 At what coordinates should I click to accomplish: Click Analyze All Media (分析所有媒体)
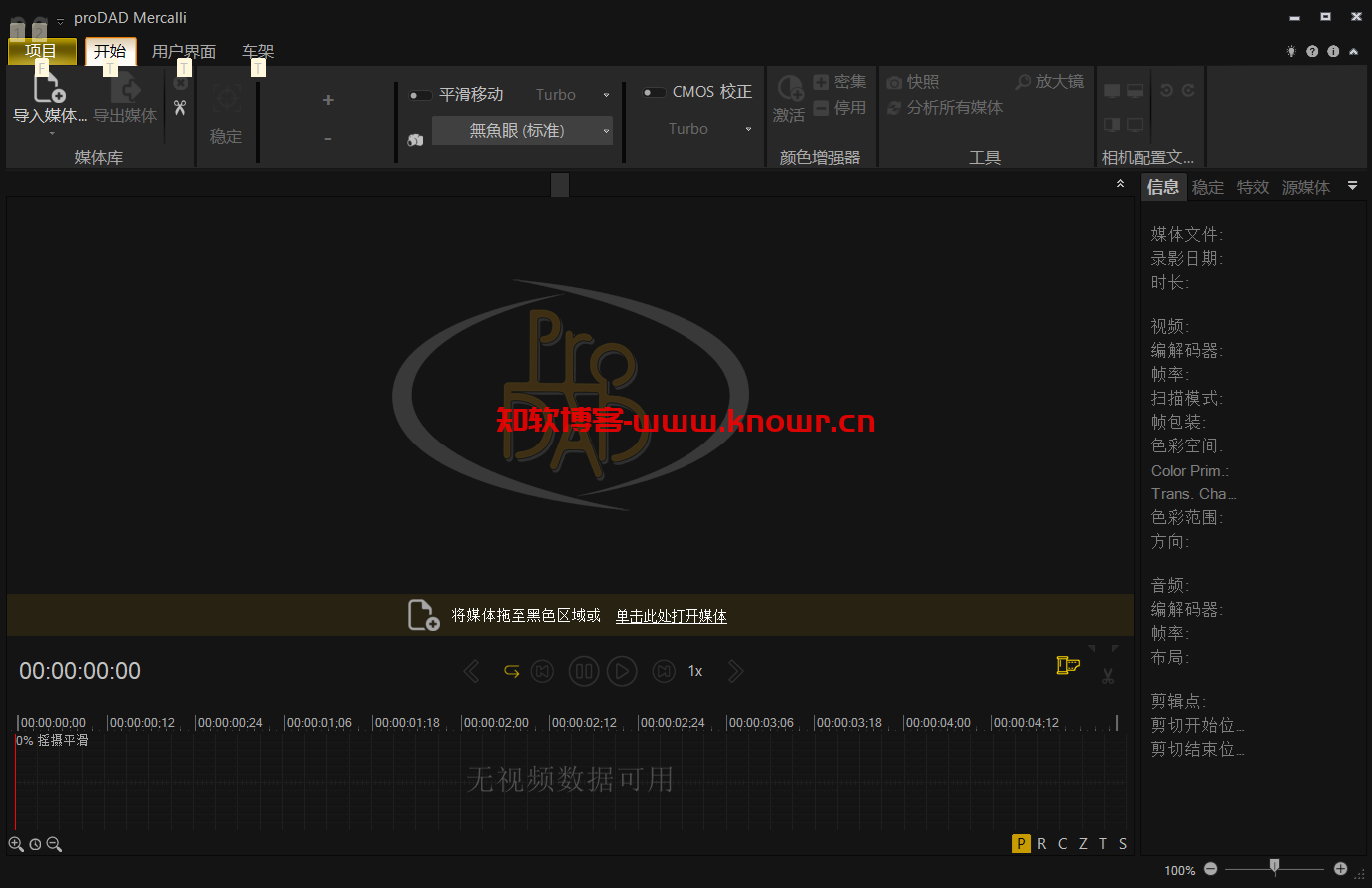[x=945, y=108]
